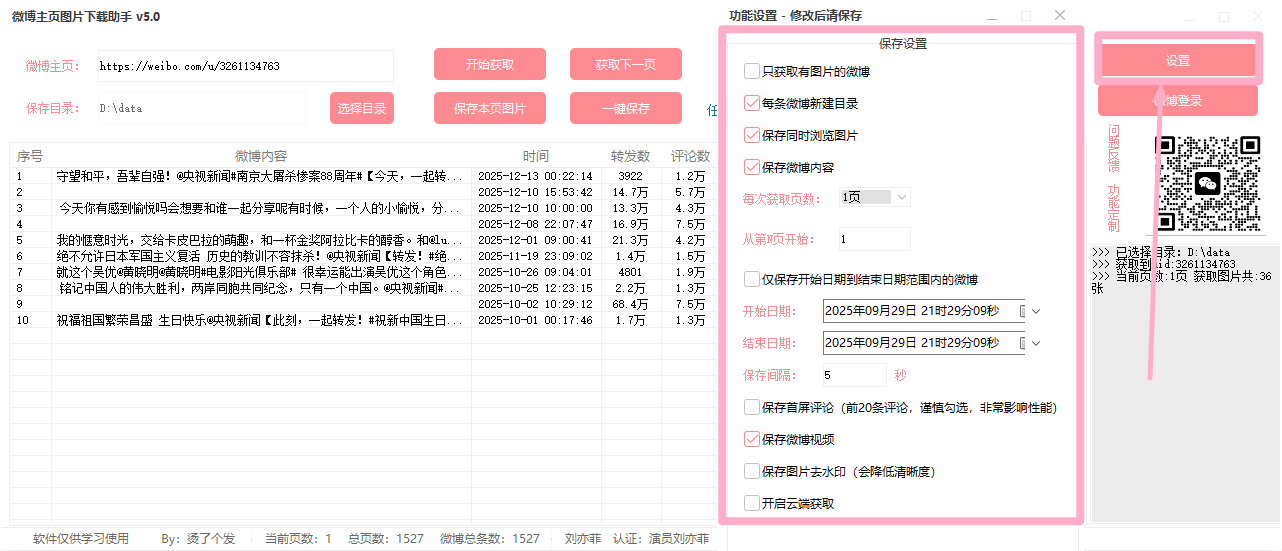Sort by 时间 column header
The width and height of the screenshot is (1282, 551).
pyautogui.click(x=536, y=156)
